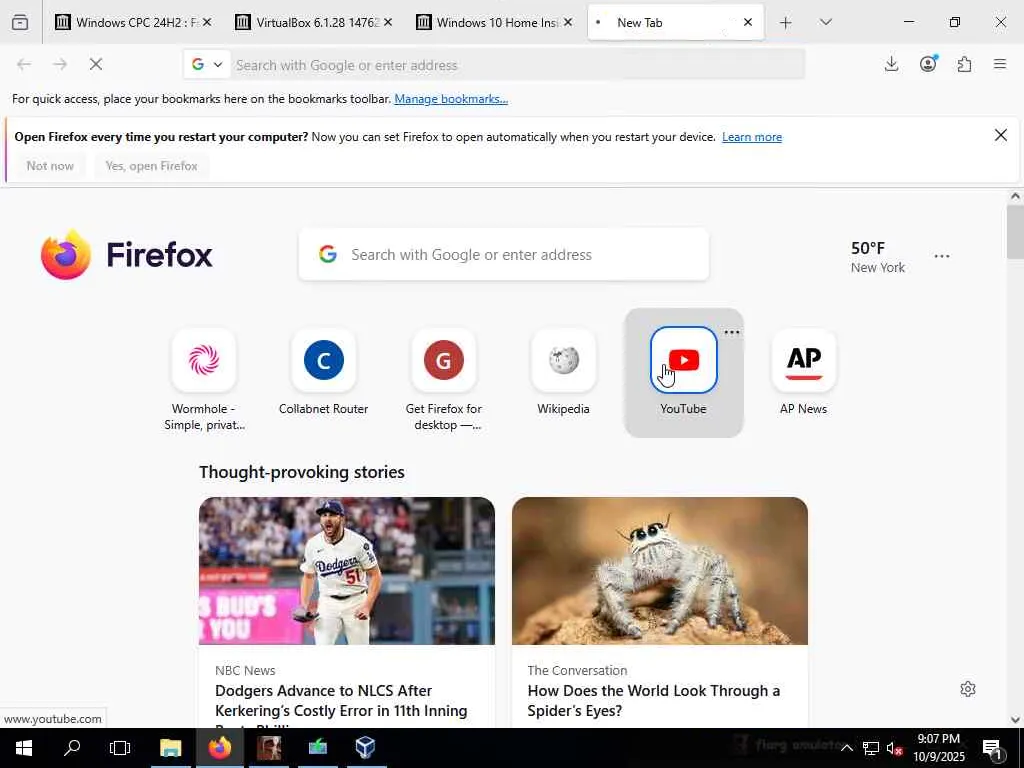
Task: Open File Explorer from the taskbar
Action: pos(170,747)
